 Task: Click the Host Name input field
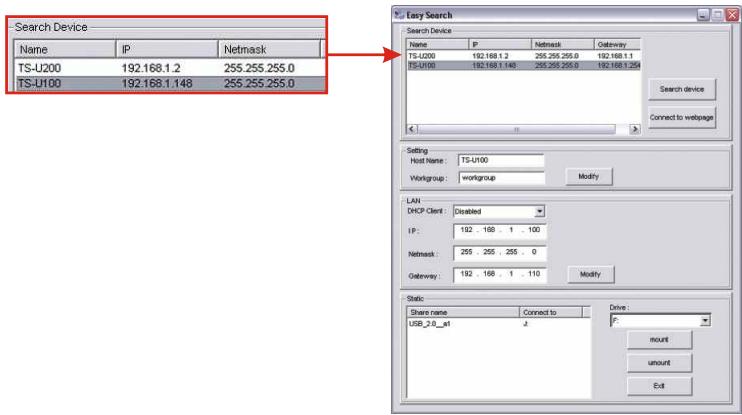coord(501,160)
